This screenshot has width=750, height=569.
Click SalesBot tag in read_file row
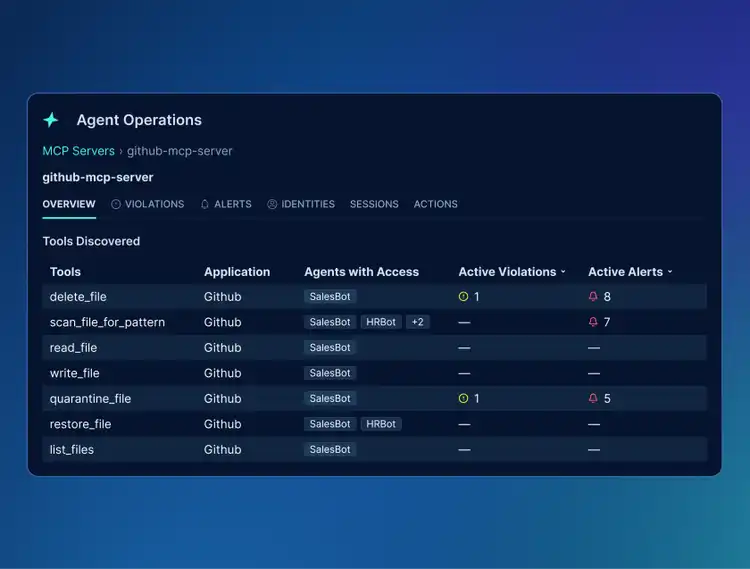pos(330,348)
